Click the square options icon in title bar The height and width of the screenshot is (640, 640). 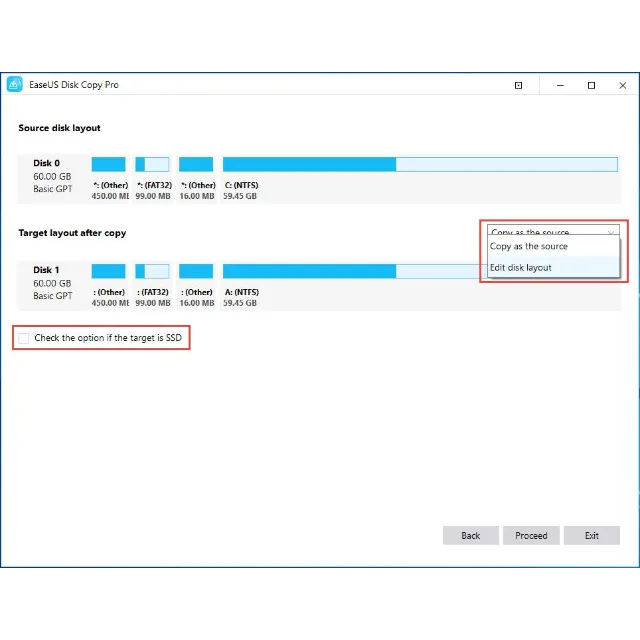(x=518, y=86)
